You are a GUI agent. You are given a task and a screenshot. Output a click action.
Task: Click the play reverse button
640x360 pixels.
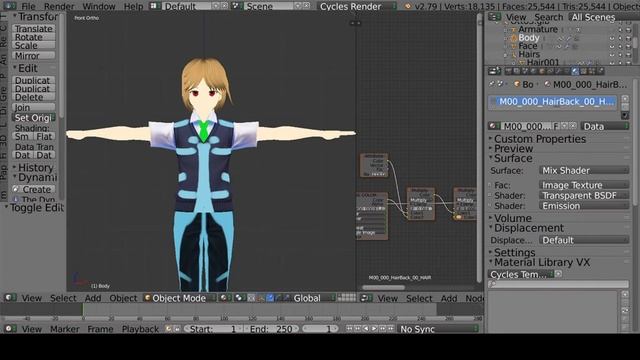click(366, 328)
